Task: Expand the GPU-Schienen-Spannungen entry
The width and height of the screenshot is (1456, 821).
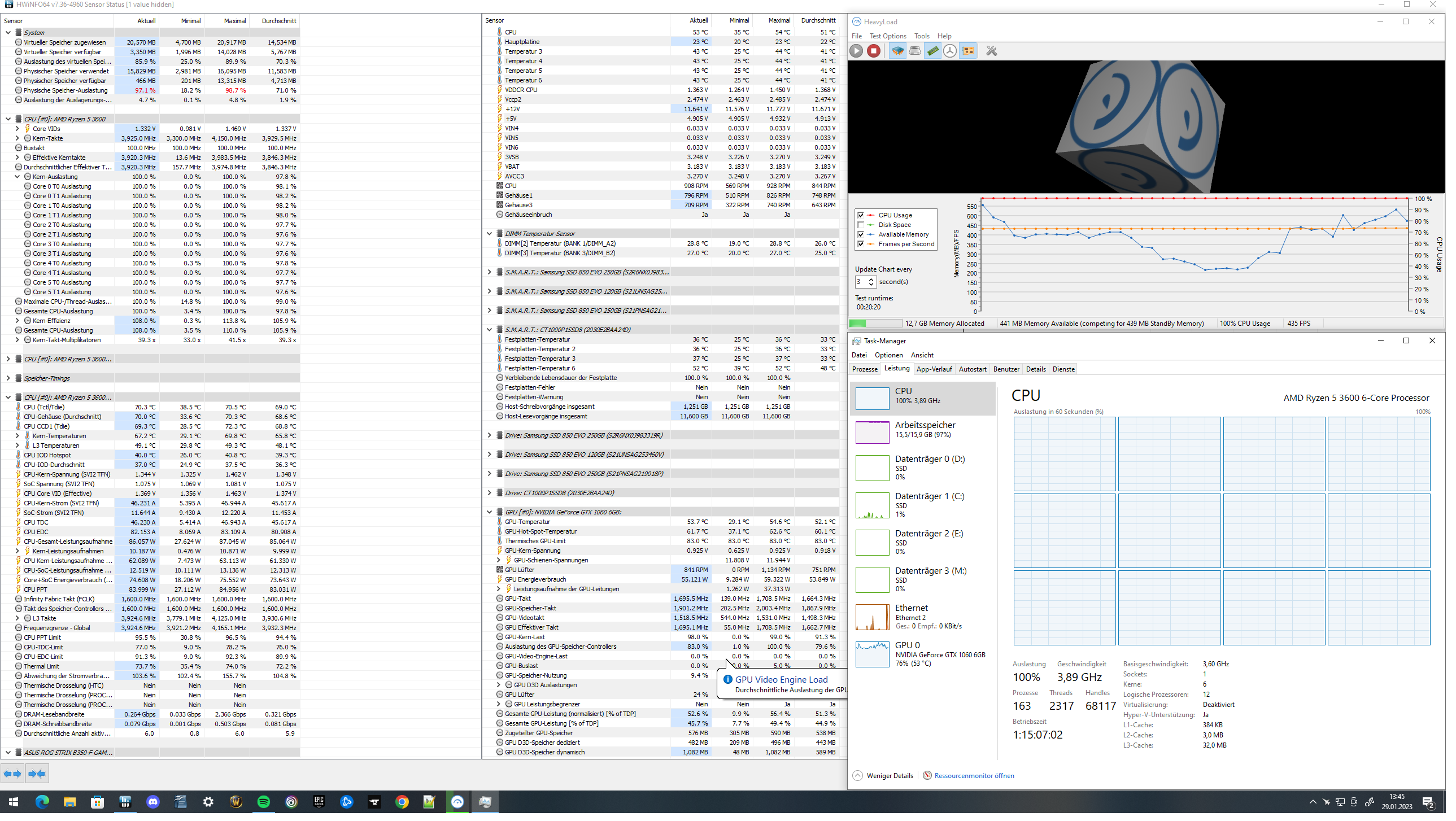Action: point(499,560)
